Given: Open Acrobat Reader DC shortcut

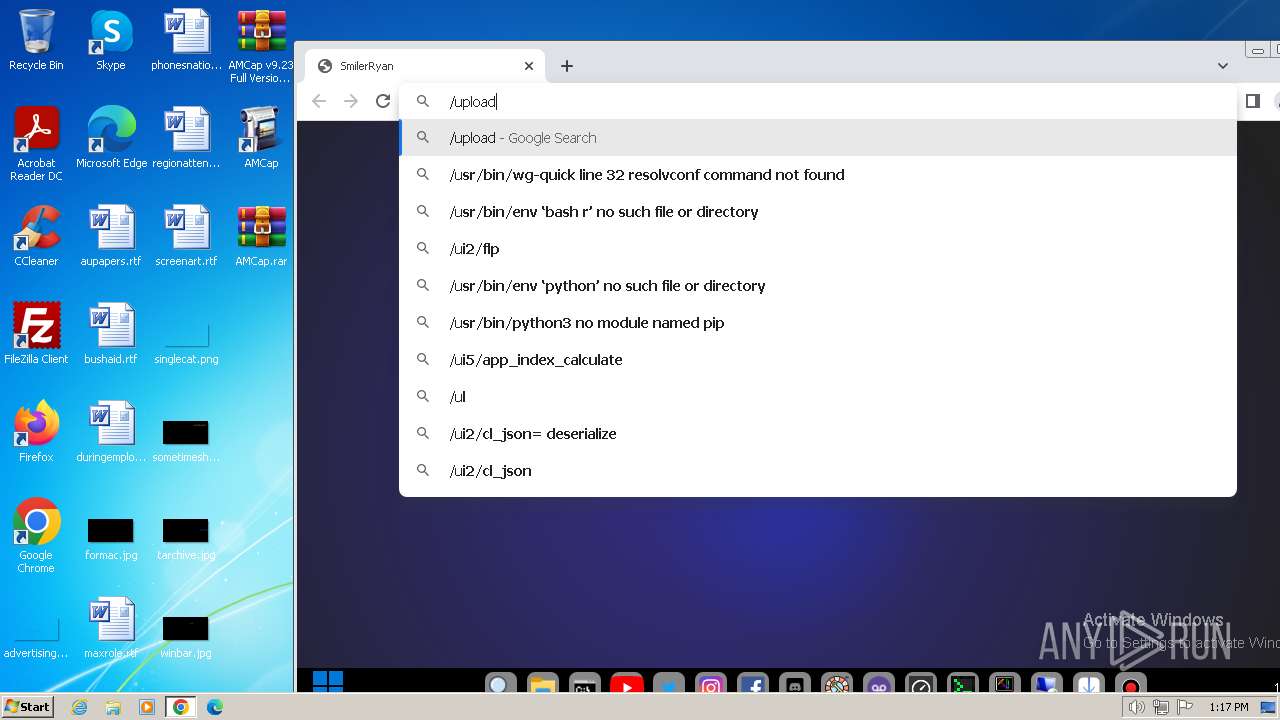Looking at the screenshot, I should [x=36, y=144].
